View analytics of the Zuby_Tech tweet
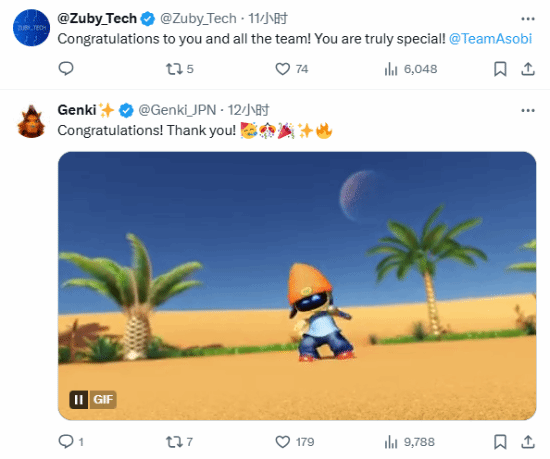Screen dimensions: 550x459 pyautogui.click(x=411, y=69)
